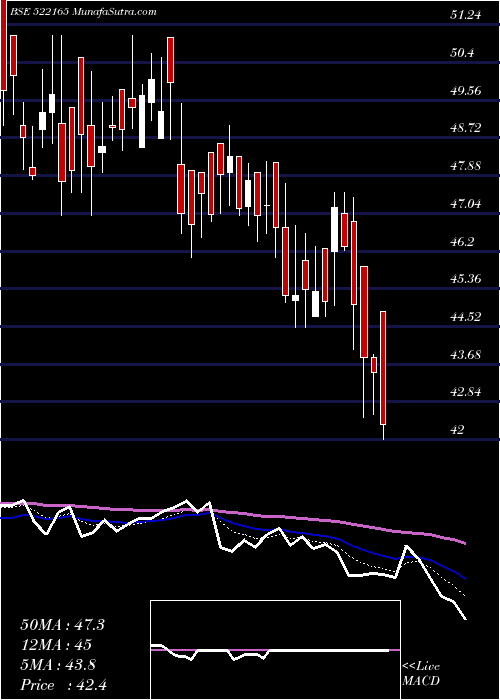Viewport: 500px width, 700px height.
Task: Click the <<Live MACD label
Action: [x=421, y=674]
